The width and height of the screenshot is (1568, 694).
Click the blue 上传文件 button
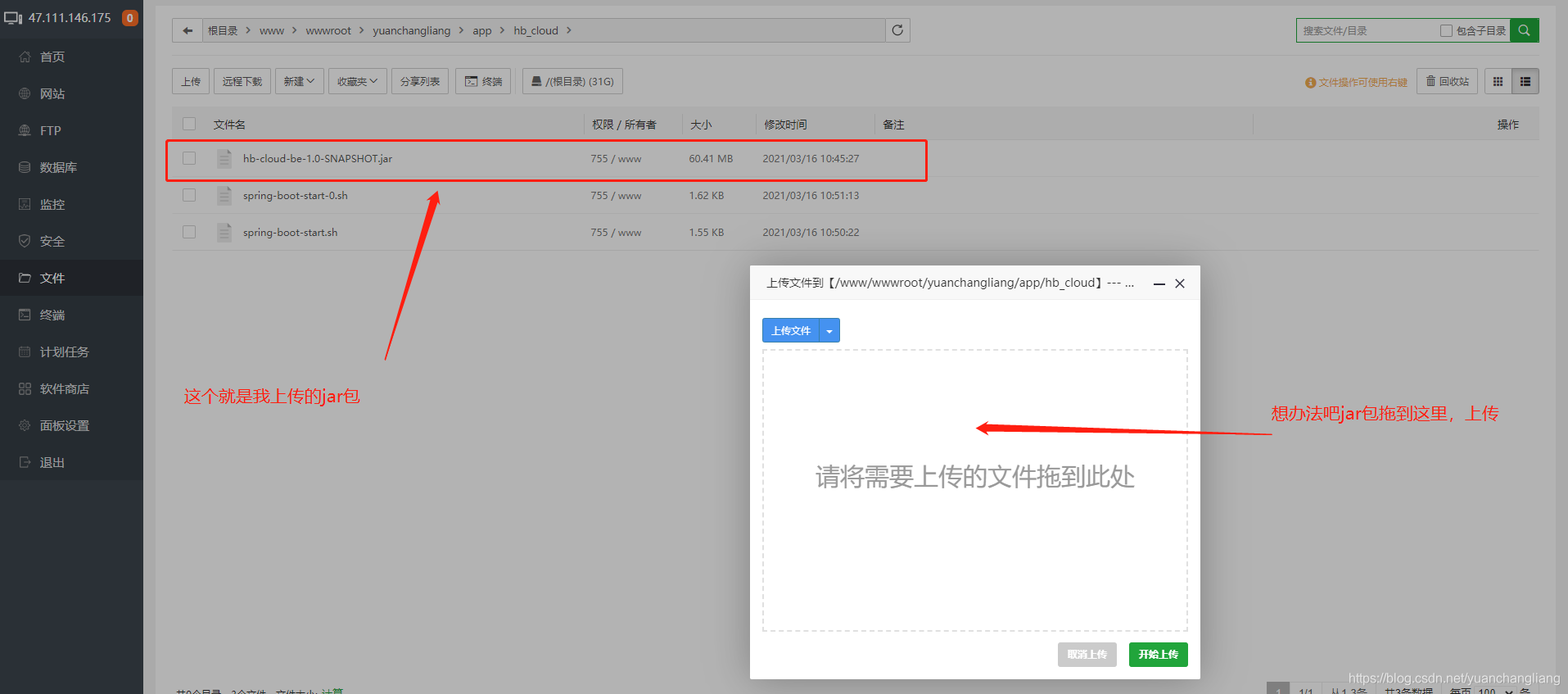pyautogui.click(x=791, y=330)
